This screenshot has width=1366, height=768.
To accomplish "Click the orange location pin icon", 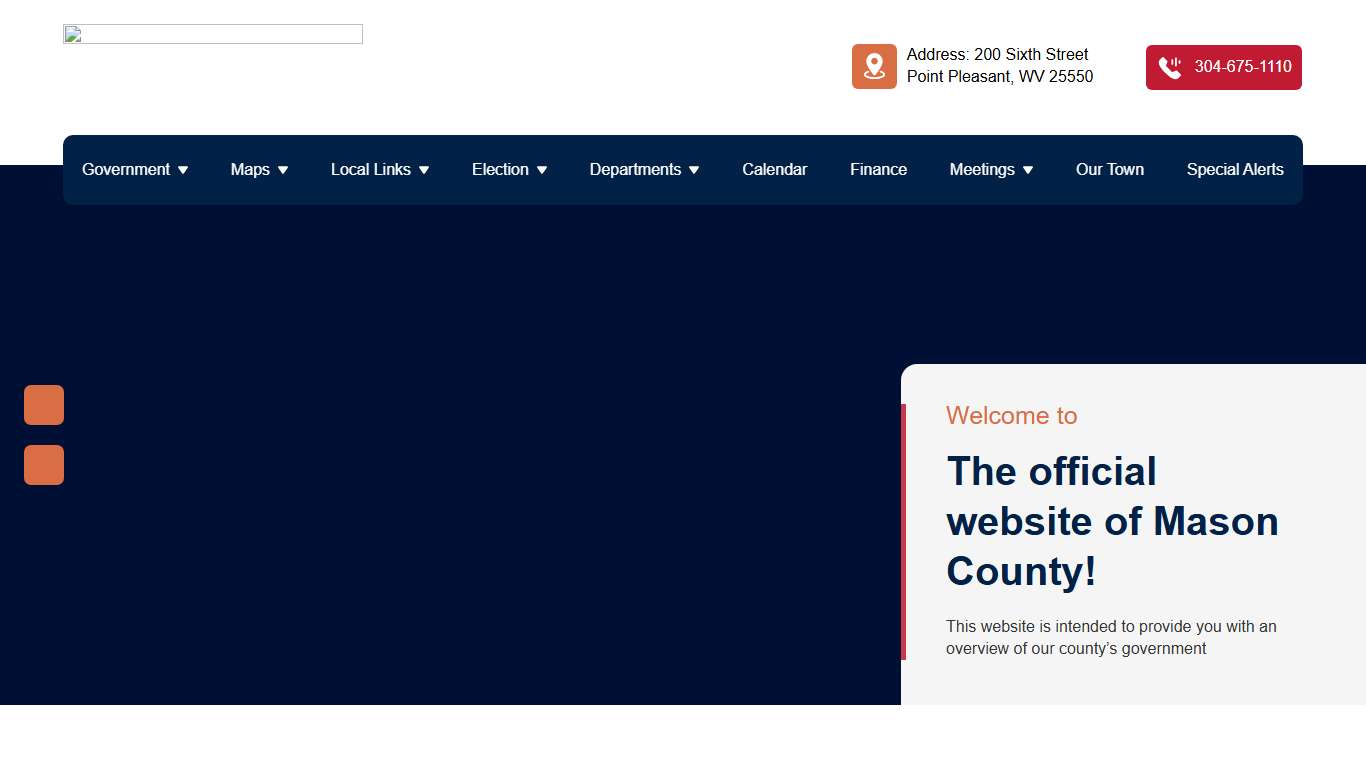I will point(874,66).
